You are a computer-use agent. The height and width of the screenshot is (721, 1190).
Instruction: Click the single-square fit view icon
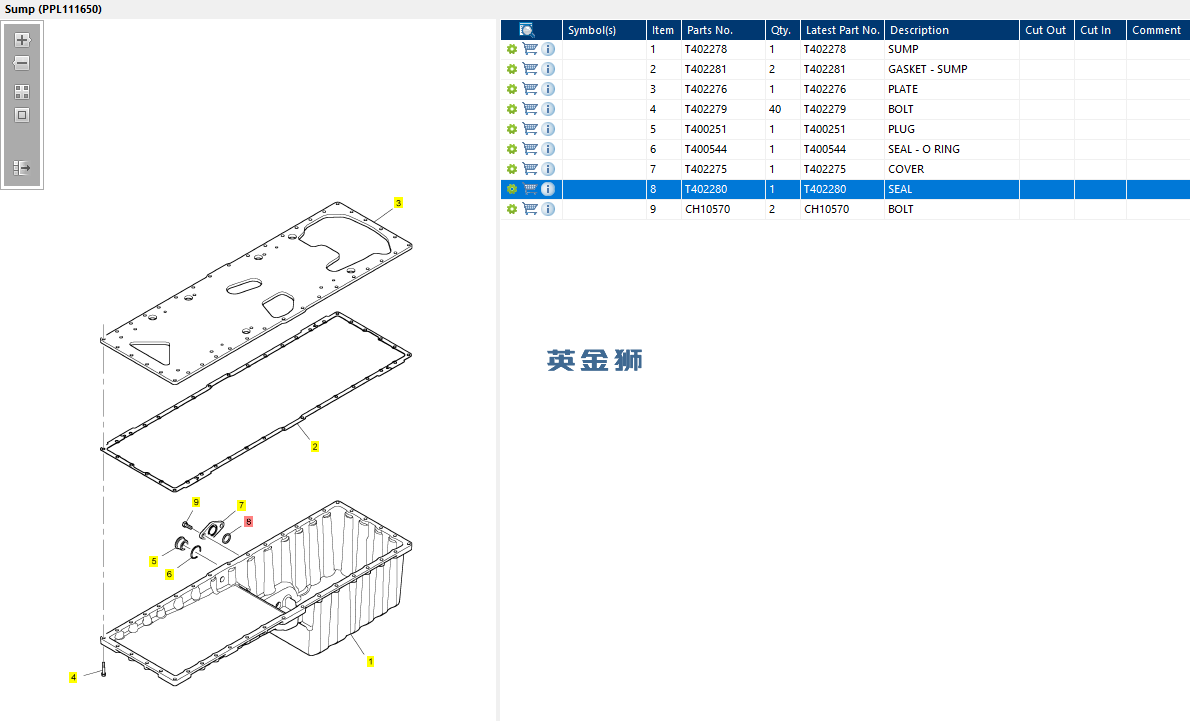[x=22, y=115]
